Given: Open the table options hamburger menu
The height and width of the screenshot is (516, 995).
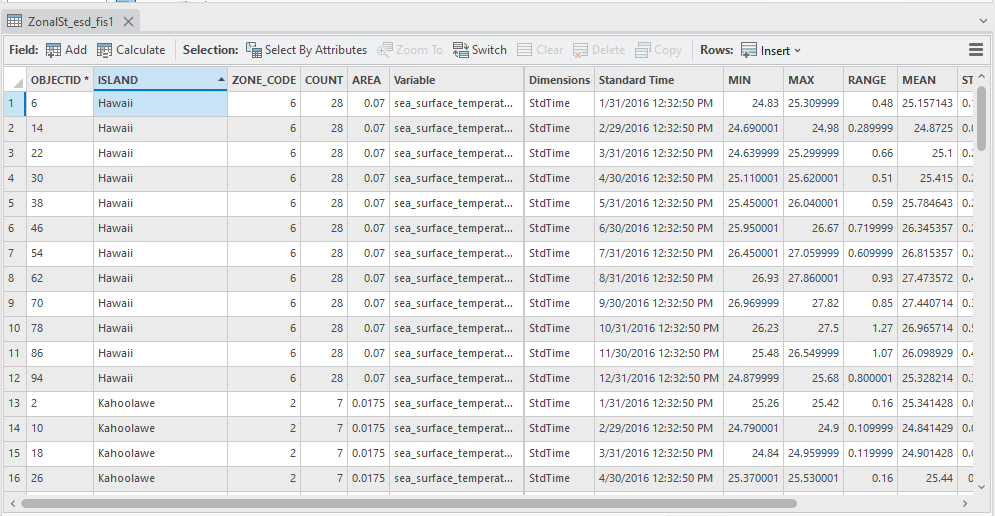Looking at the screenshot, I should click(x=976, y=50).
